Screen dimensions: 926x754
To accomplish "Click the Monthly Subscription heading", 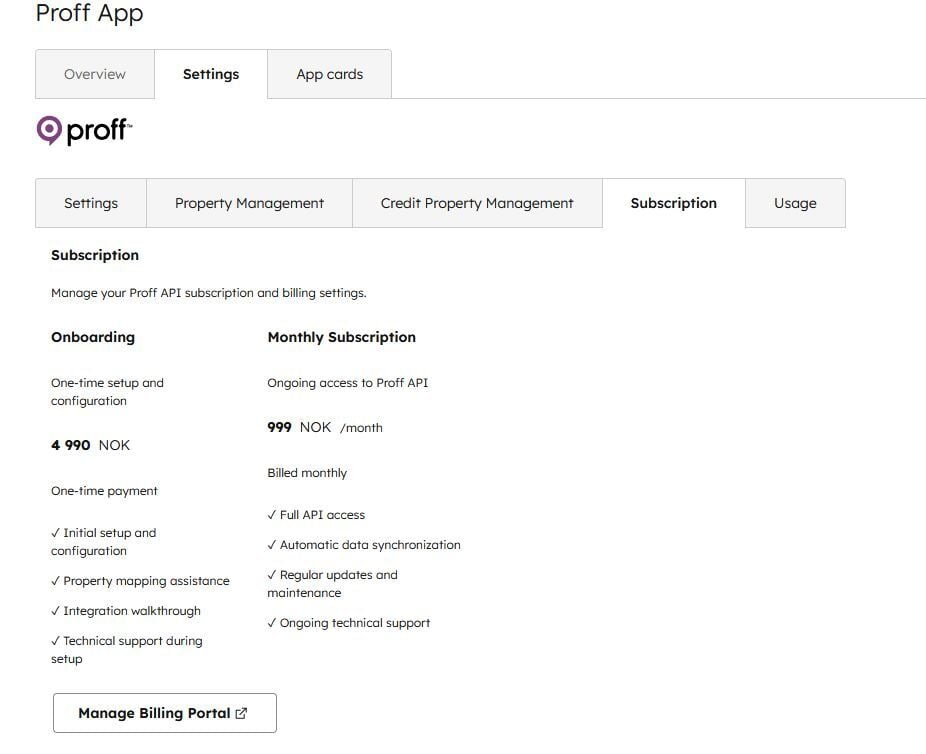I will 341,337.
